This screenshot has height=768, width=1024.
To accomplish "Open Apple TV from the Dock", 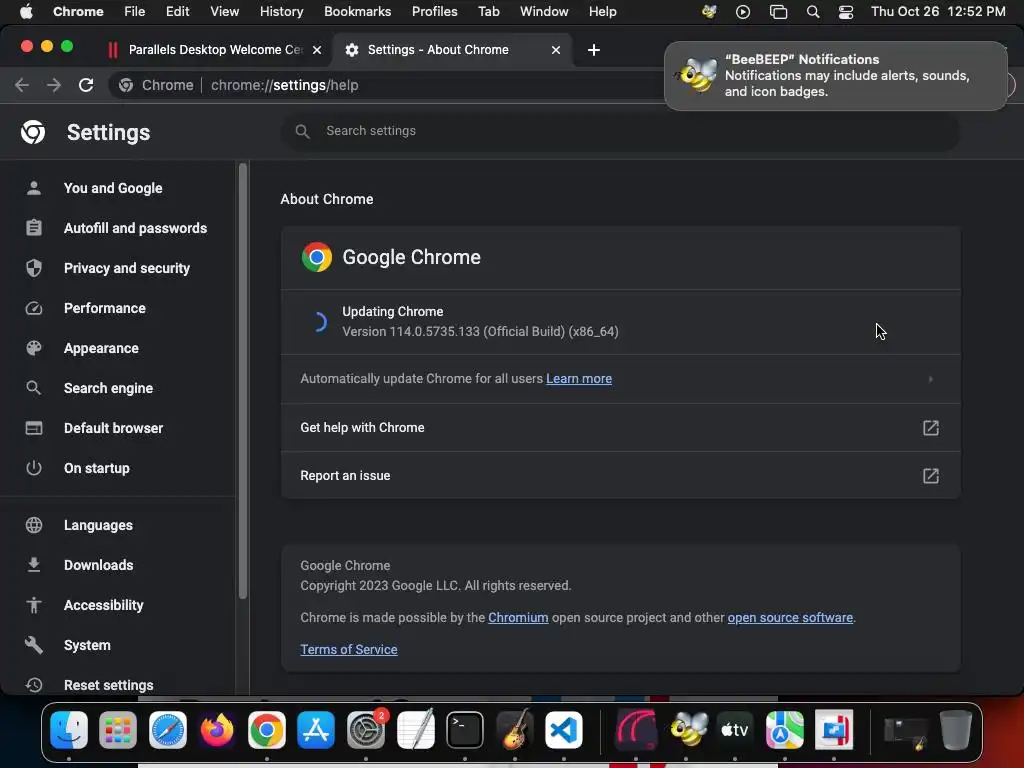I will [x=735, y=729].
